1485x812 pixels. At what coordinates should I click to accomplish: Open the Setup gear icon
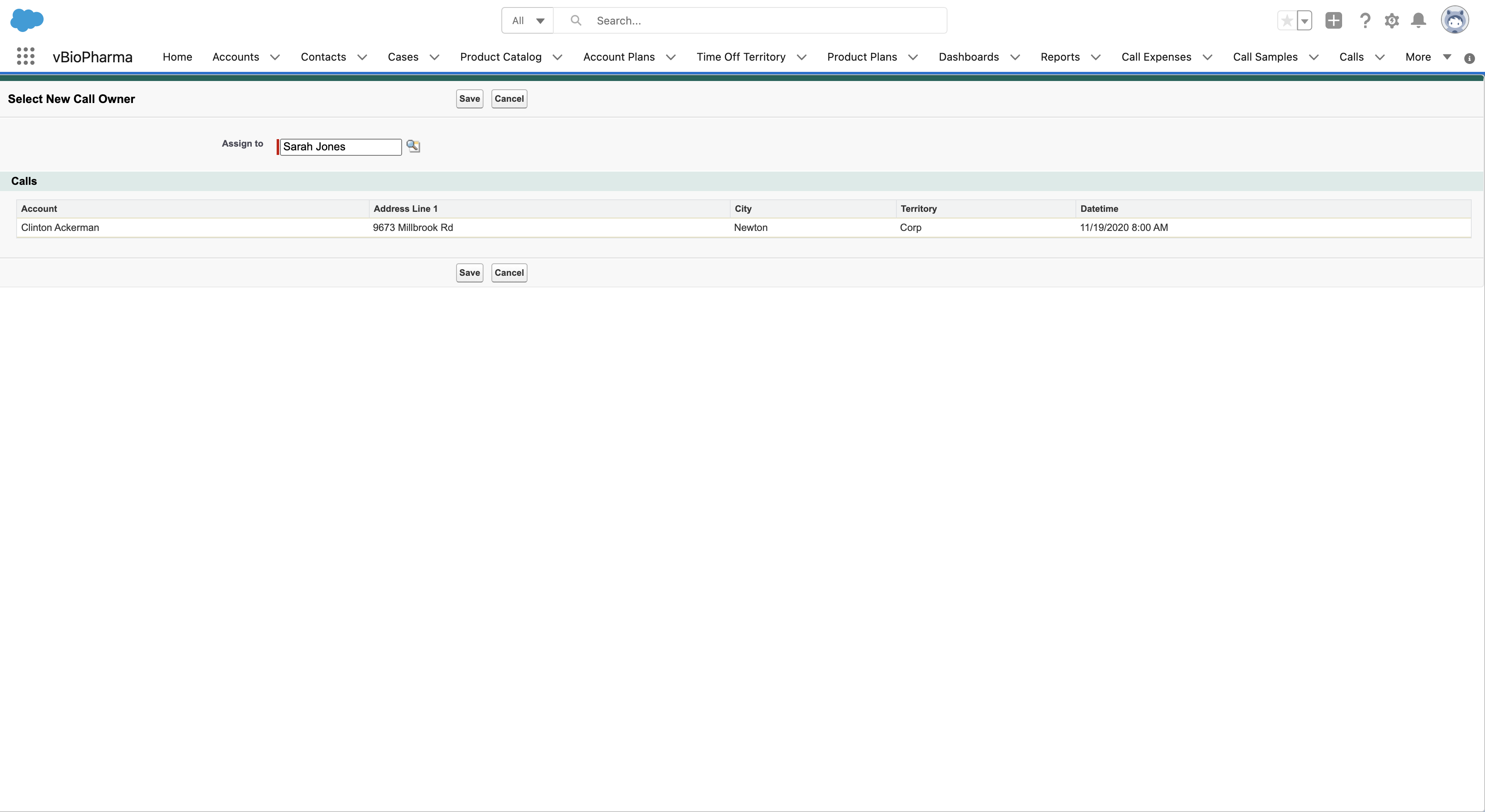tap(1392, 21)
